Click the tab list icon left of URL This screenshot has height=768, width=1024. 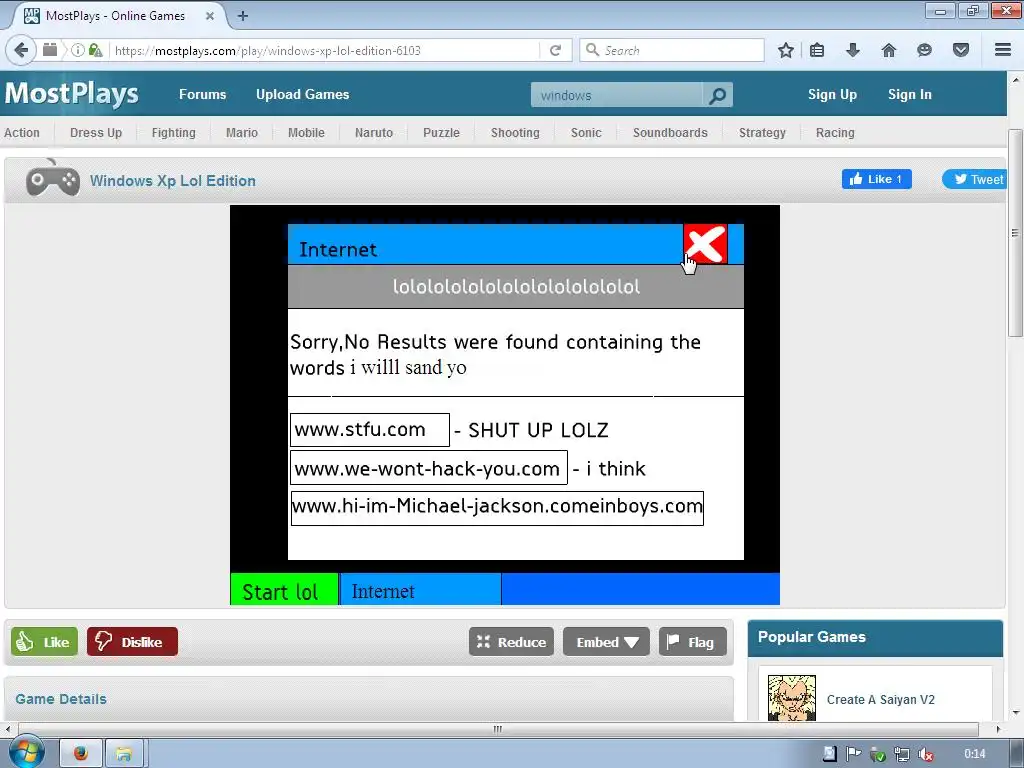50,50
